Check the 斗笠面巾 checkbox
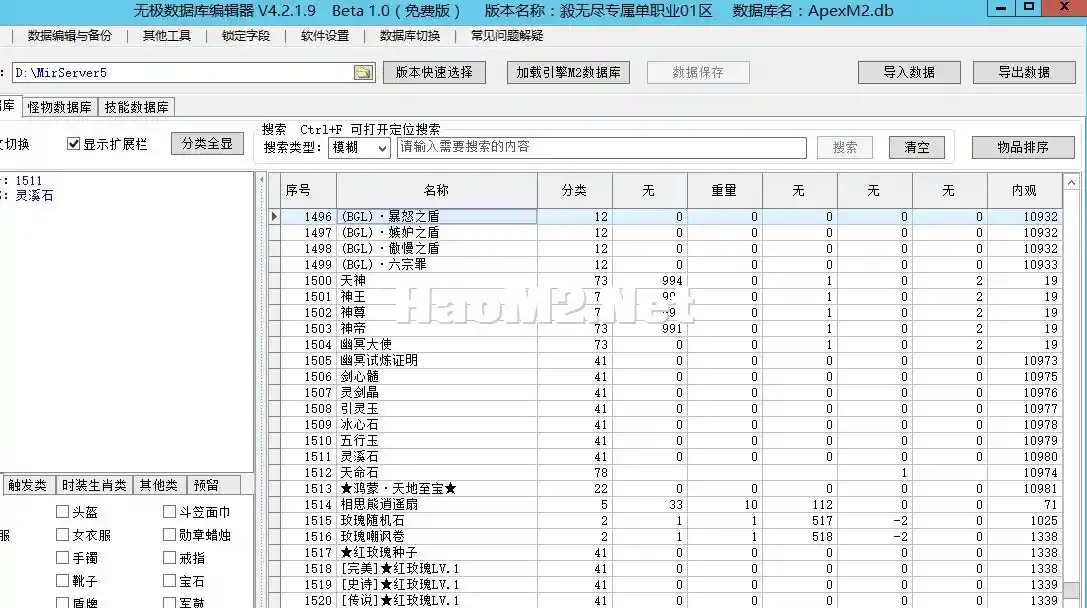 coord(169,512)
